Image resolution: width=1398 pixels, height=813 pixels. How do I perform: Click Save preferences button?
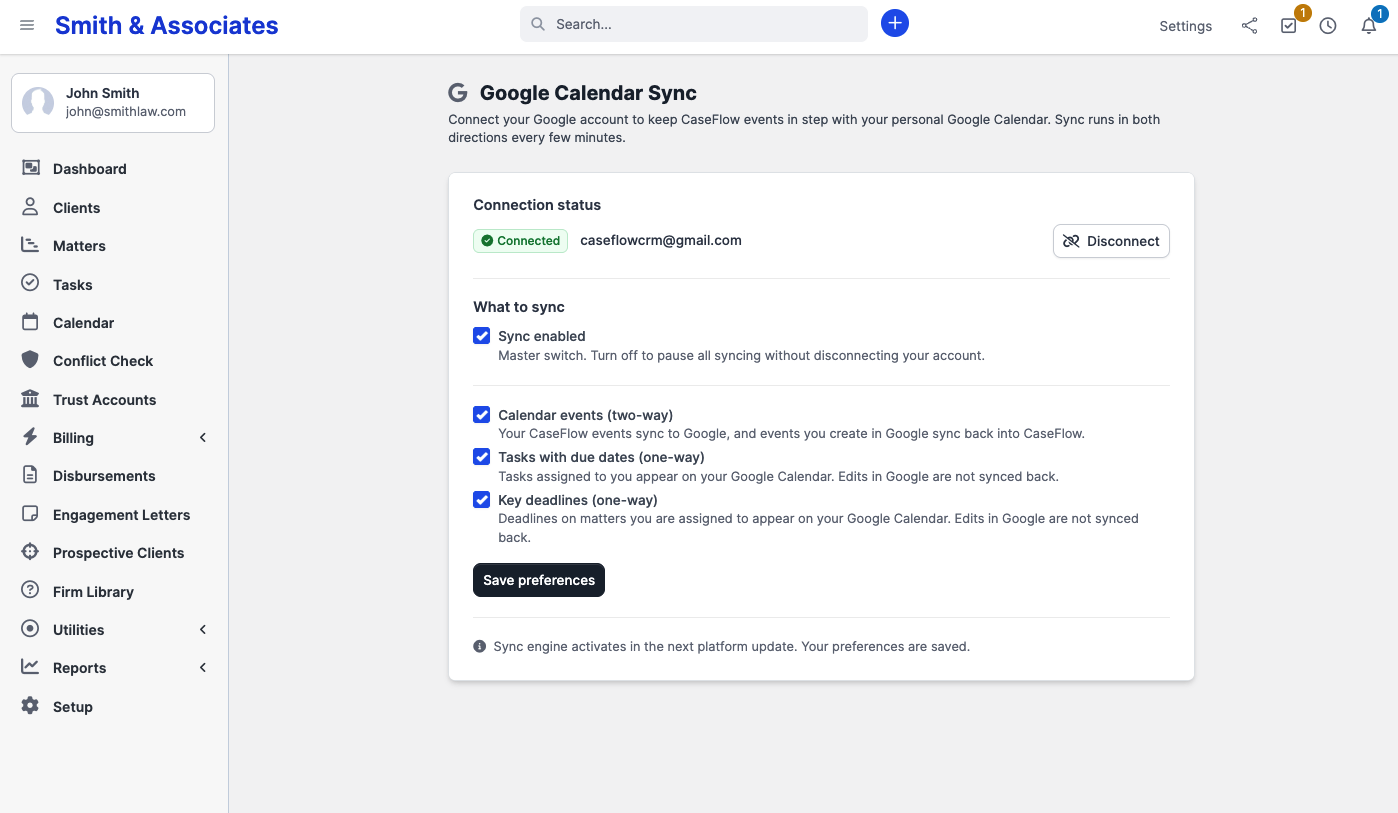pos(539,580)
